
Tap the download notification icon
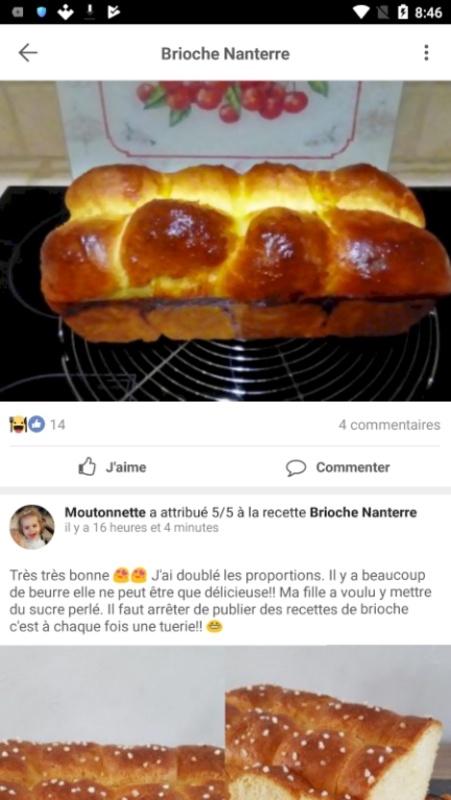pyautogui.click(x=90, y=12)
